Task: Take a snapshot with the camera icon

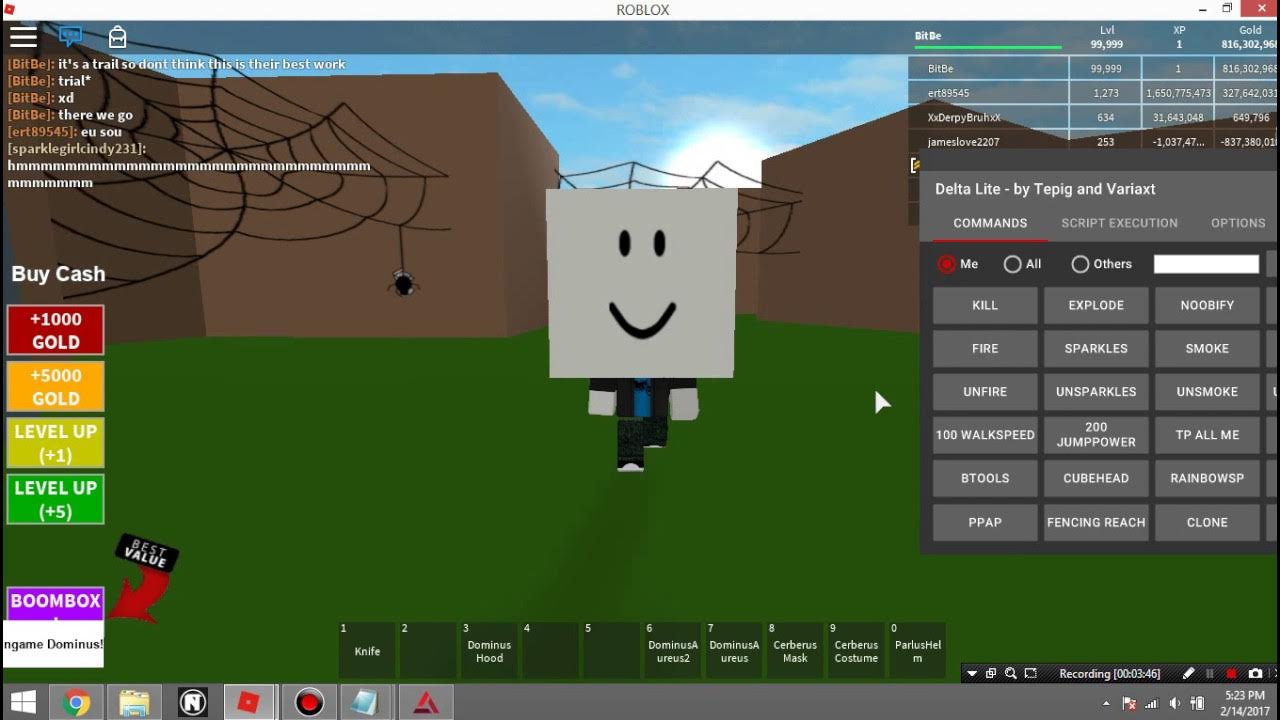Action: pyautogui.click(x=1255, y=674)
